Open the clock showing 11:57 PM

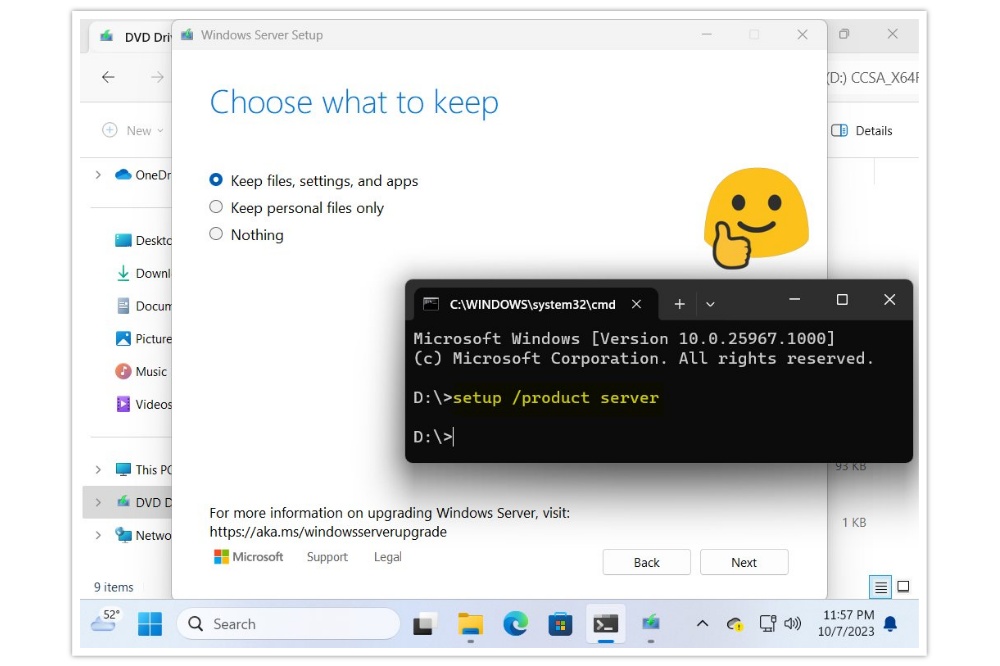coord(847,623)
